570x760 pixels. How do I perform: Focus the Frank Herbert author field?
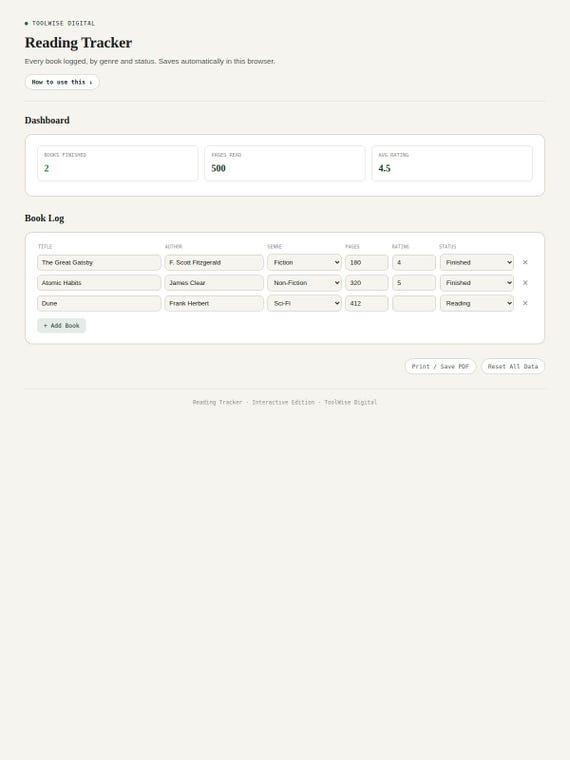[214, 303]
